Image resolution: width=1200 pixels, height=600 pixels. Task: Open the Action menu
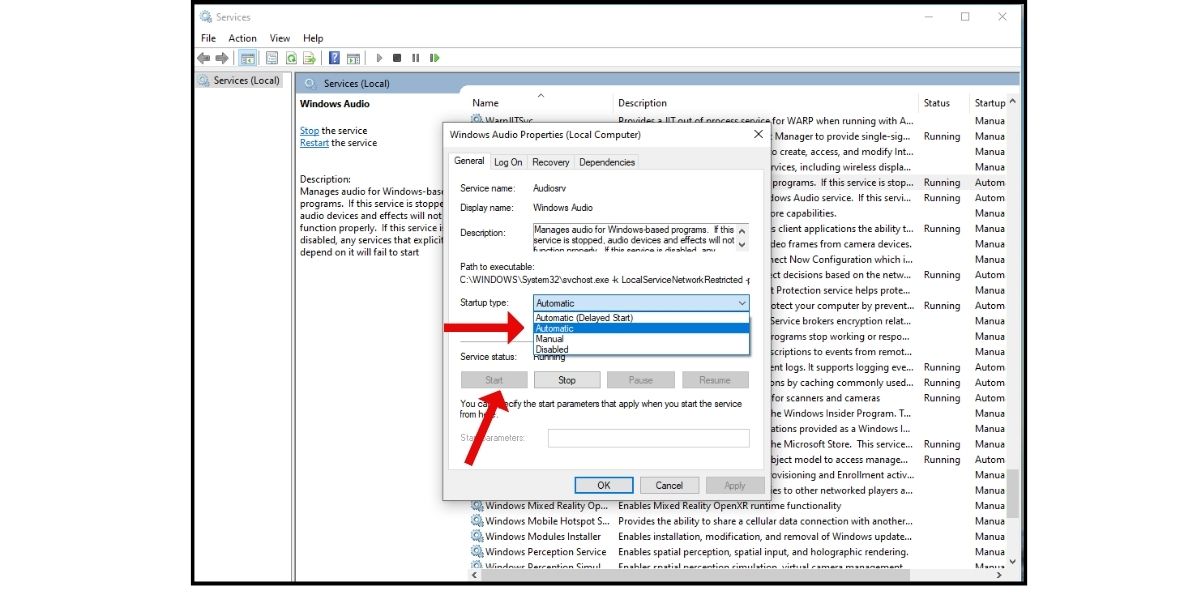[x=242, y=38]
